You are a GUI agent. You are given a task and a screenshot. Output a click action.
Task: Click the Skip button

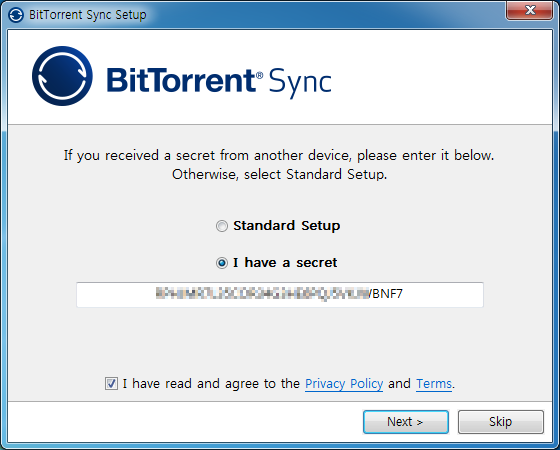coord(501,422)
